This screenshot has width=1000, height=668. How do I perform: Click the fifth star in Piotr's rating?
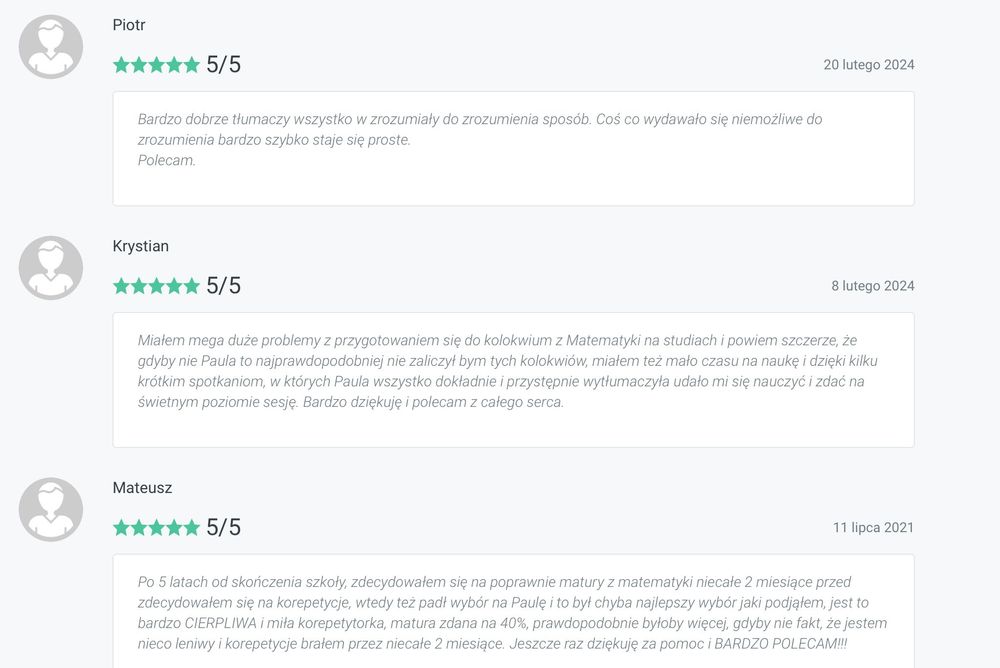(191, 65)
